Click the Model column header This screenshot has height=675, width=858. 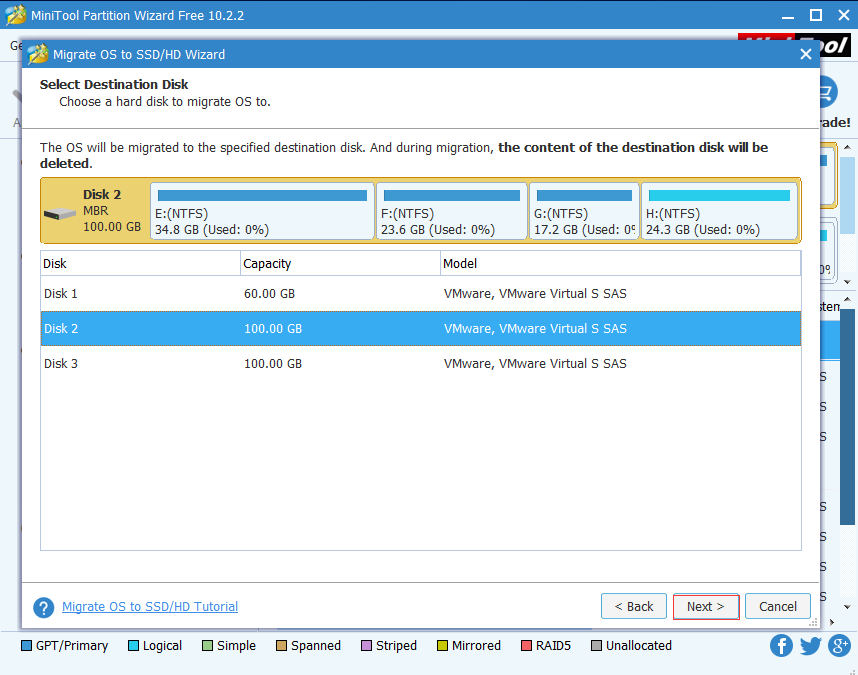pyautogui.click(x=621, y=264)
